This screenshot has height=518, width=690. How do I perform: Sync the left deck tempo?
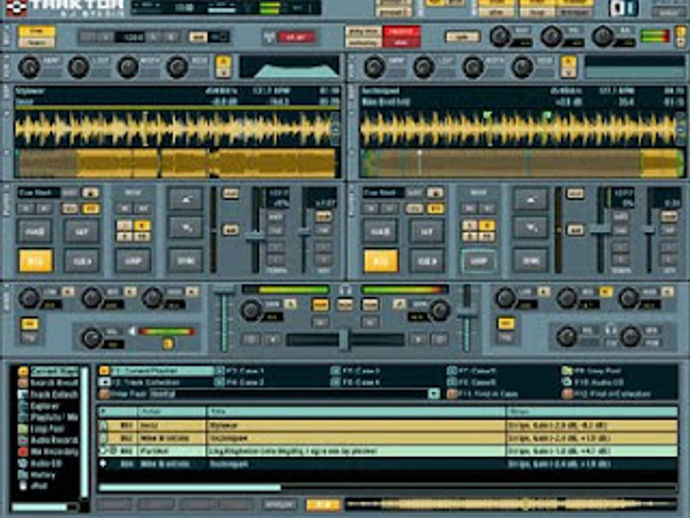point(185,261)
